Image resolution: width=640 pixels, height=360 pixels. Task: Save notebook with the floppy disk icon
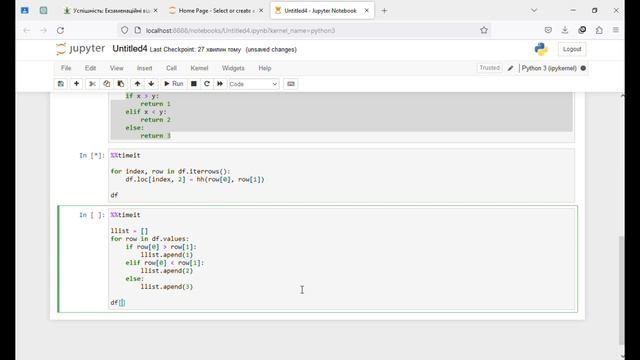coord(61,84)
